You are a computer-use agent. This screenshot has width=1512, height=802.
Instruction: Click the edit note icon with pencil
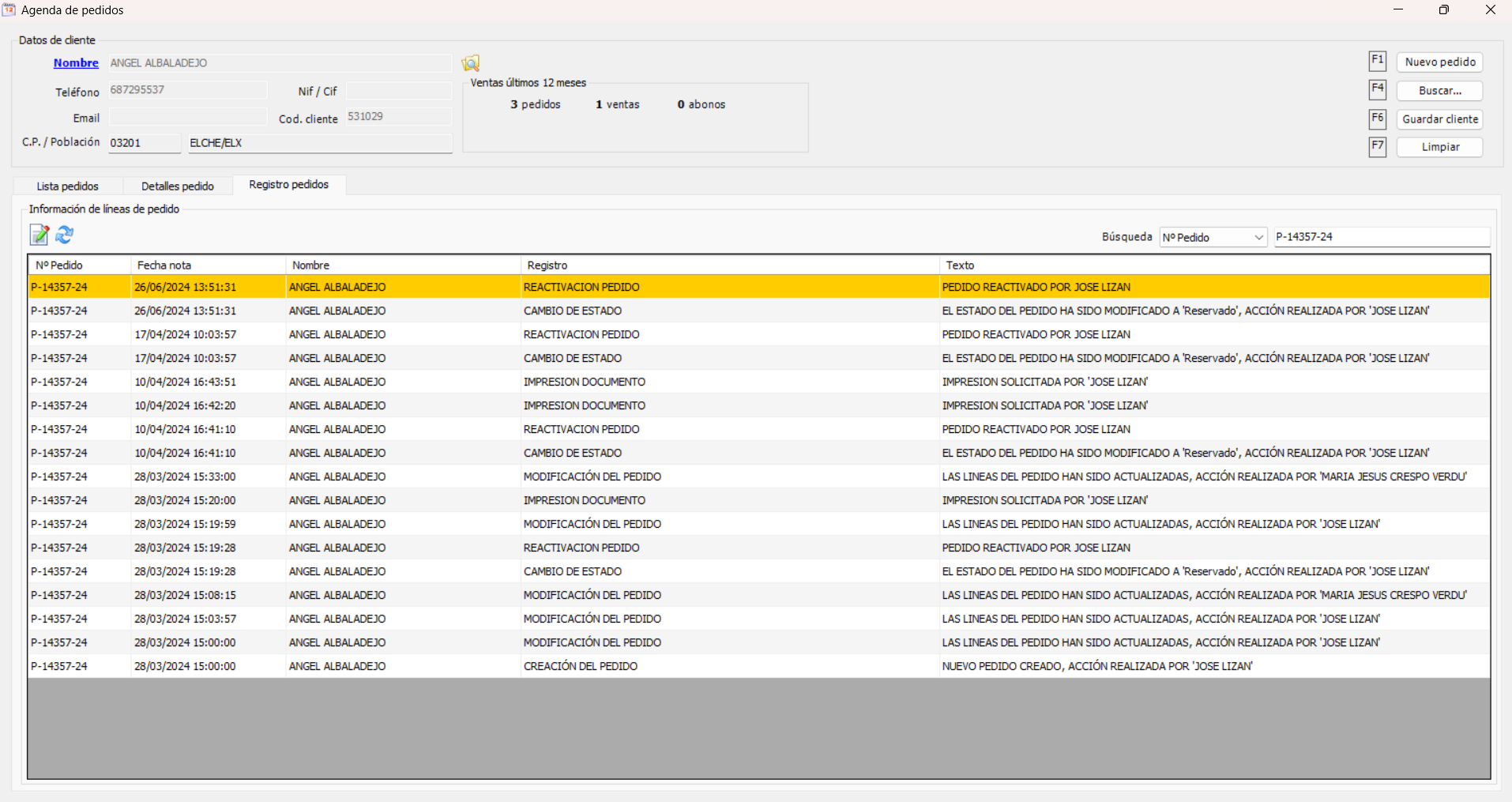tap(39, 235)
